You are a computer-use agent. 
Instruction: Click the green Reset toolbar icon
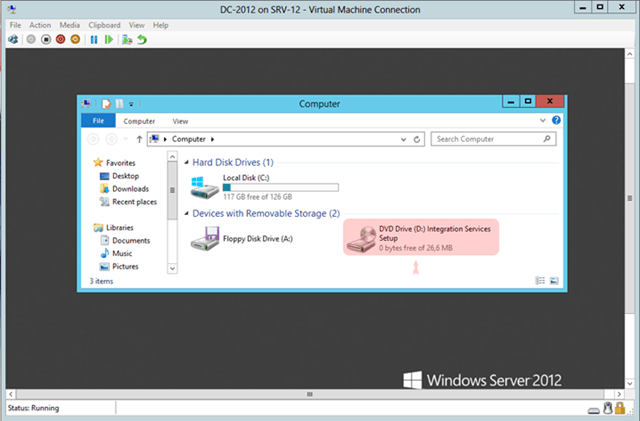(109, 40)
